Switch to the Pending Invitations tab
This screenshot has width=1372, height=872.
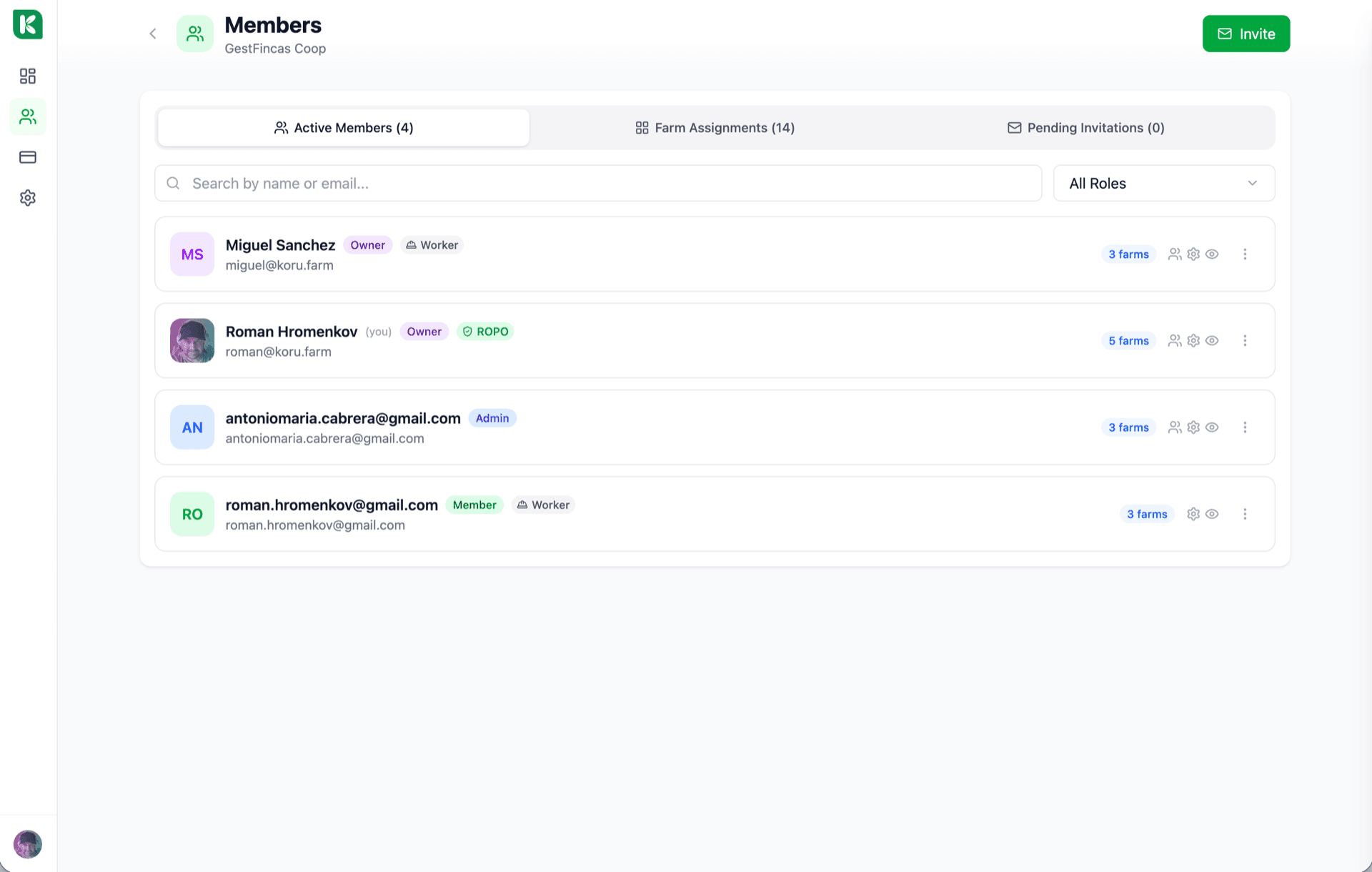[x=1086, y=128]
